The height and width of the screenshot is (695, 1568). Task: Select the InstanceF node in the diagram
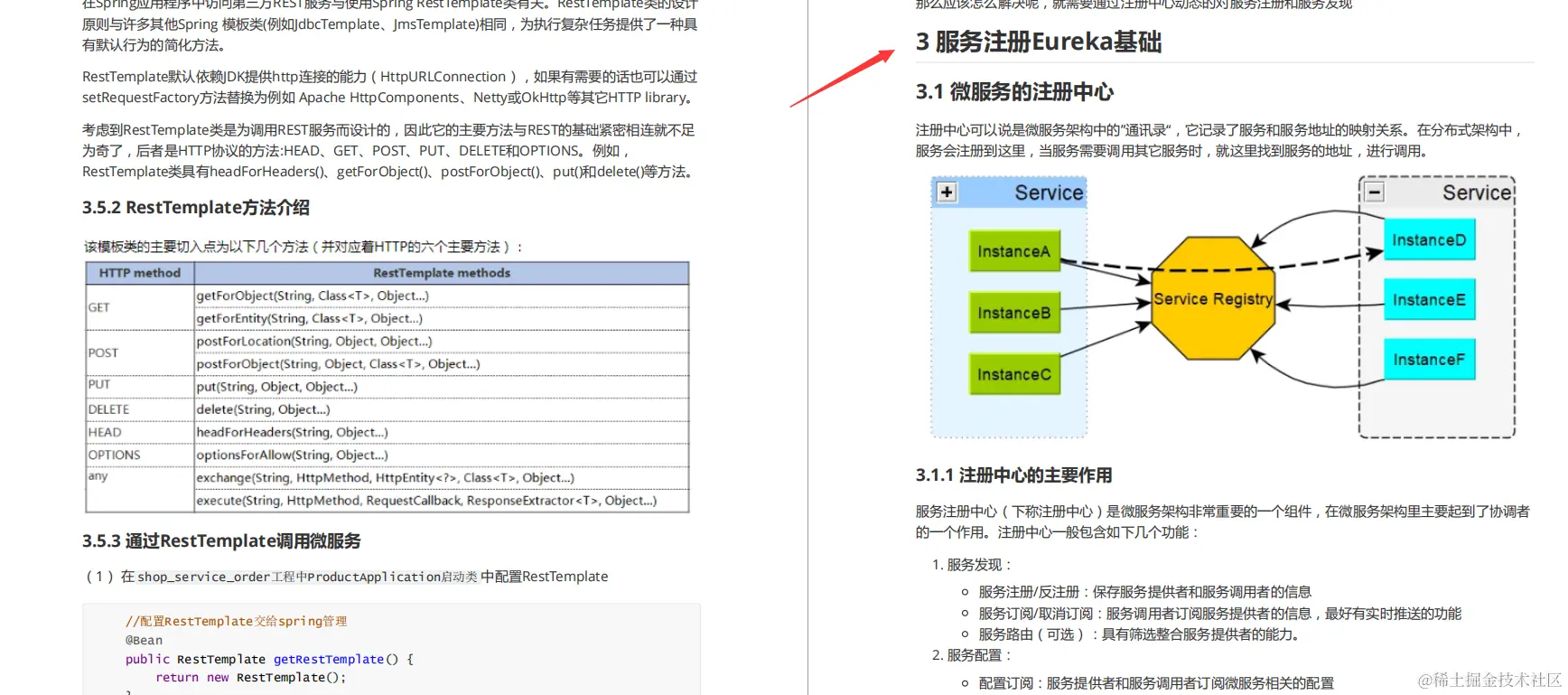[x=1429, y=360]
